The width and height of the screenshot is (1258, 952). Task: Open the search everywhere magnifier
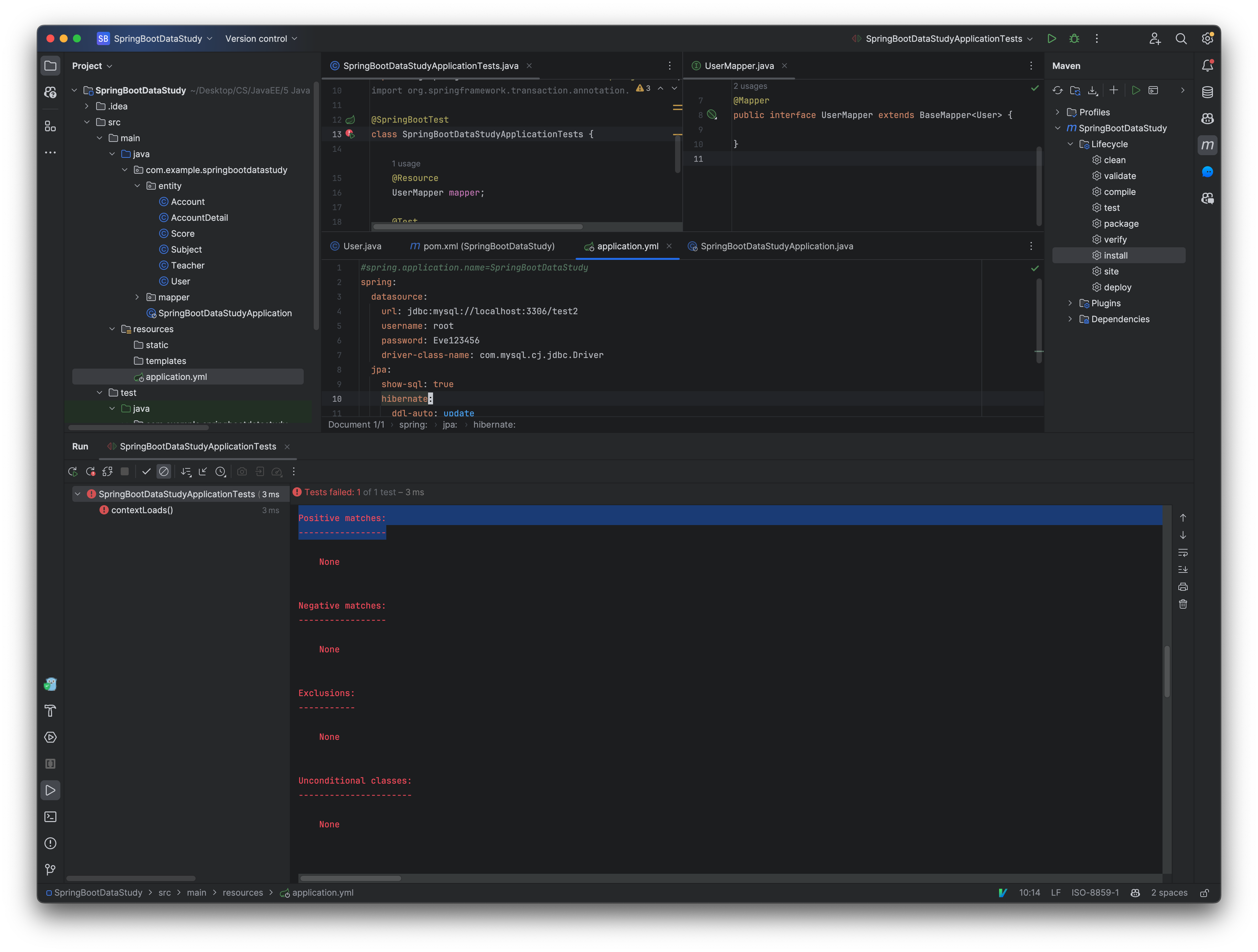pyautogui.click(x=1181, y=38)
